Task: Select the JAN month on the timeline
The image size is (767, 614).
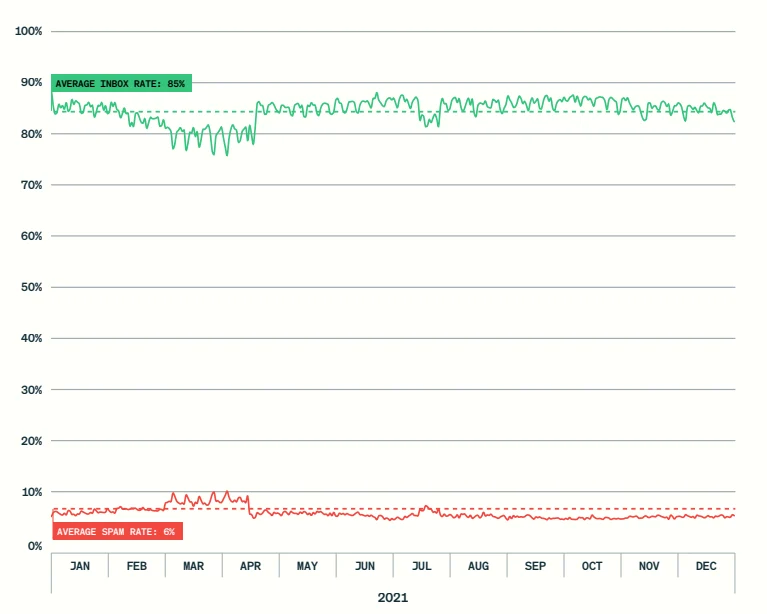Action: point(80,567)
